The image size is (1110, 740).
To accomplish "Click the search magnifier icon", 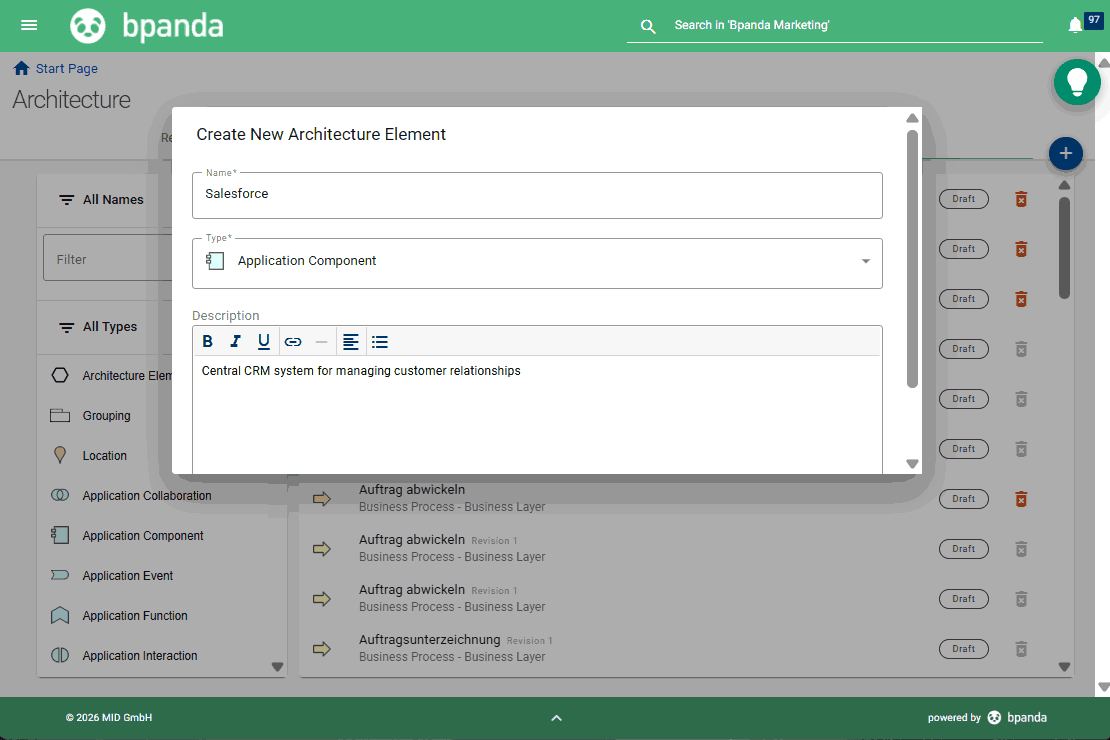I will (648, 26).
